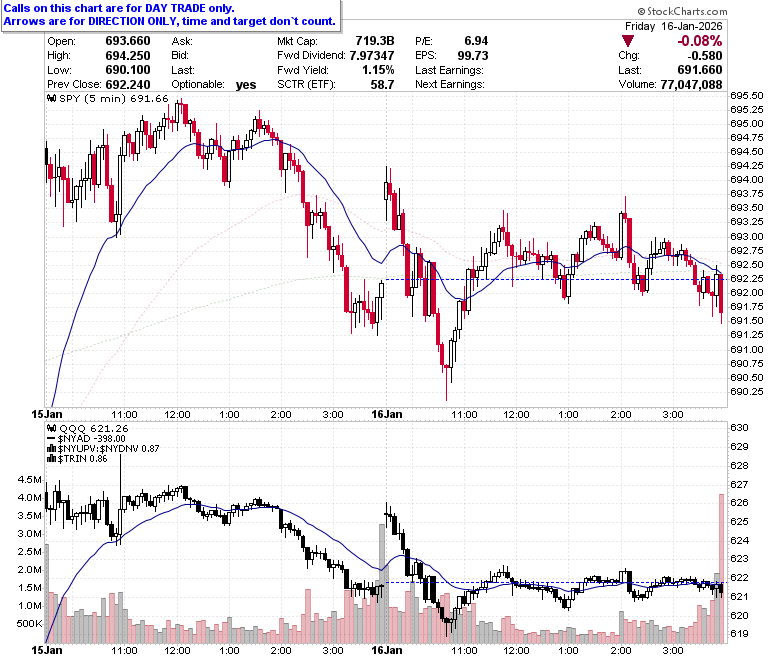Click the red down-triangle change indicator
The height and width of the screenshot is (659, 780).
click(628, 41)
